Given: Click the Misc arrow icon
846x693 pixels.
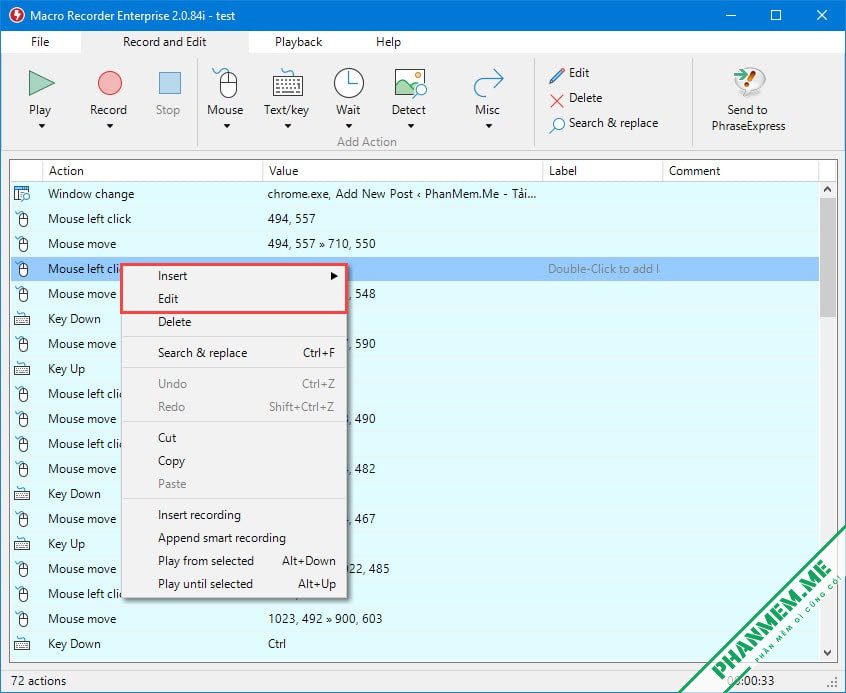Looking at the screenshot, I should [x=488, y=84].
